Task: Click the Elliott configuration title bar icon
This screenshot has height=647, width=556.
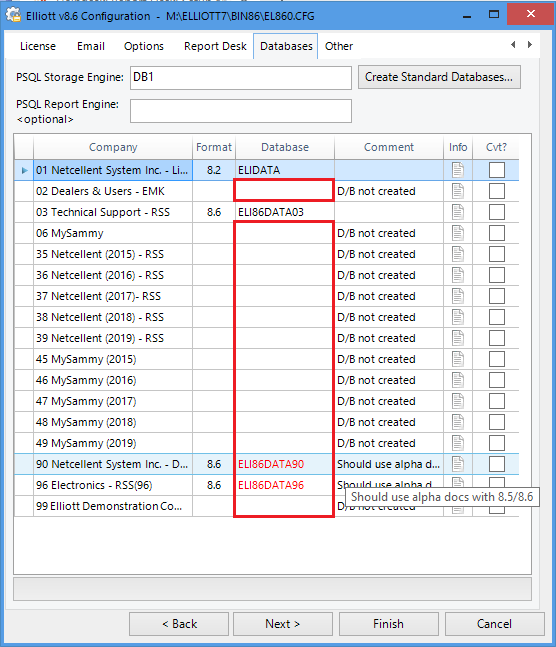Action: [x=13, y=15]
